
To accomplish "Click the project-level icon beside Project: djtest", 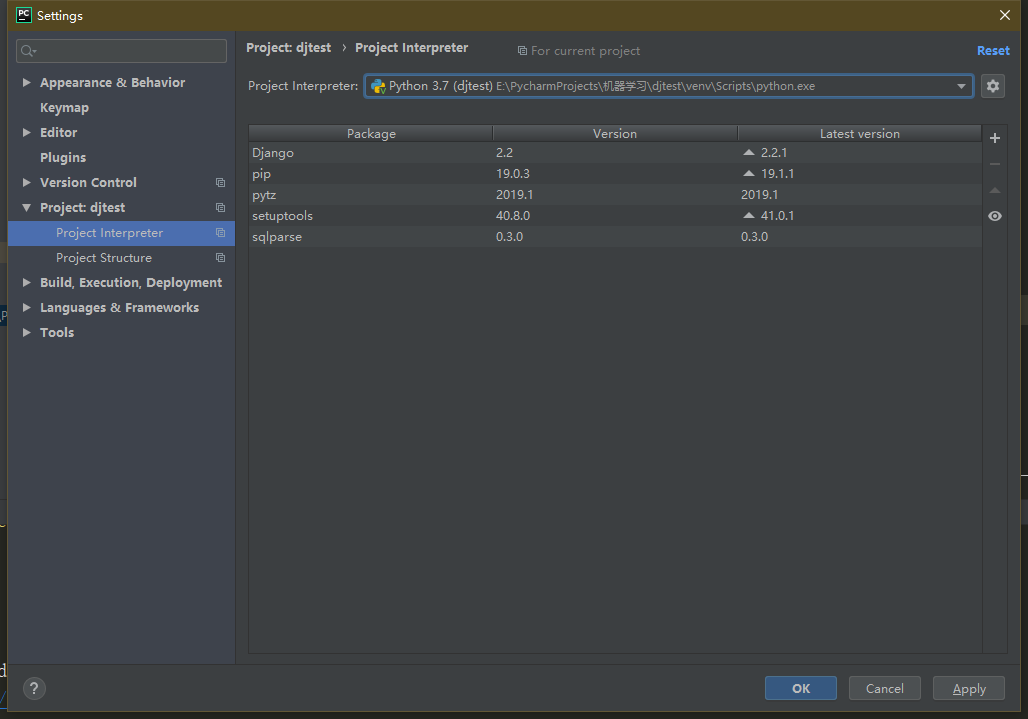I will point(220,207).
